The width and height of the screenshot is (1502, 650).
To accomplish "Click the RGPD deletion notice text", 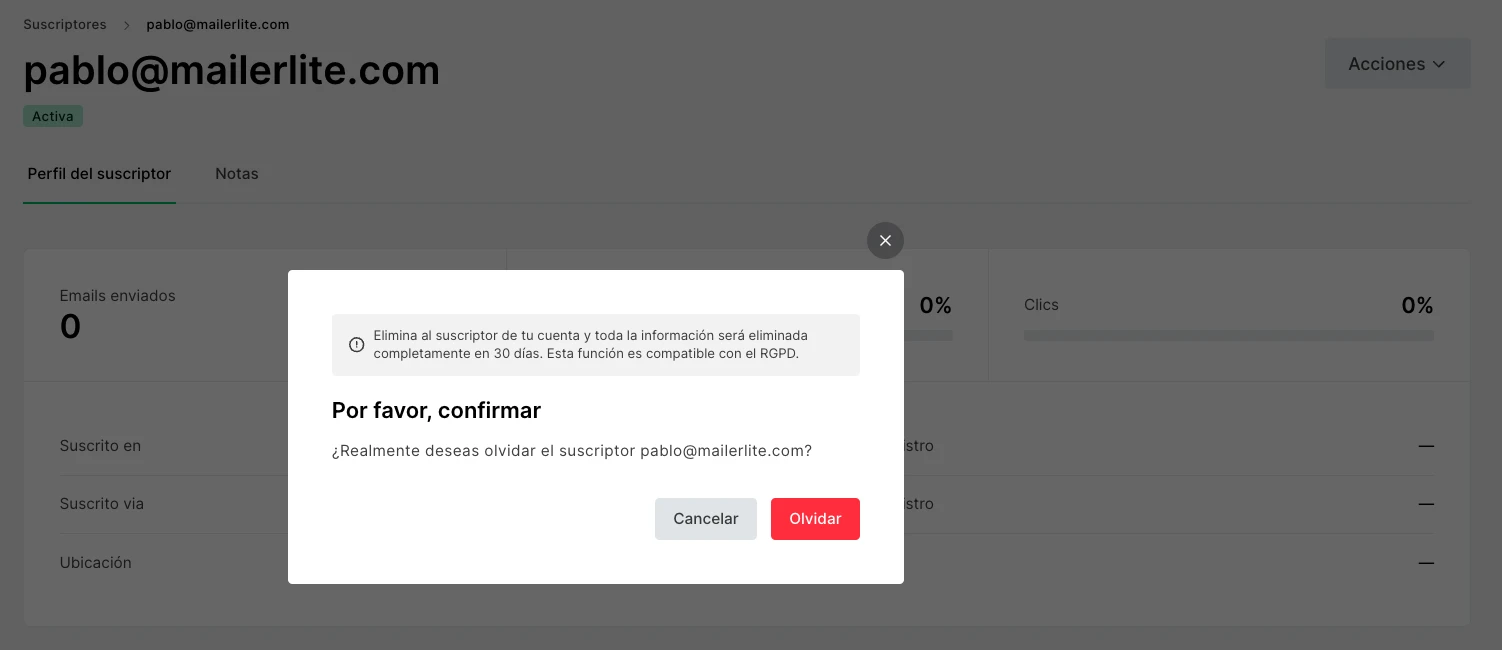I will coord(590,344).
